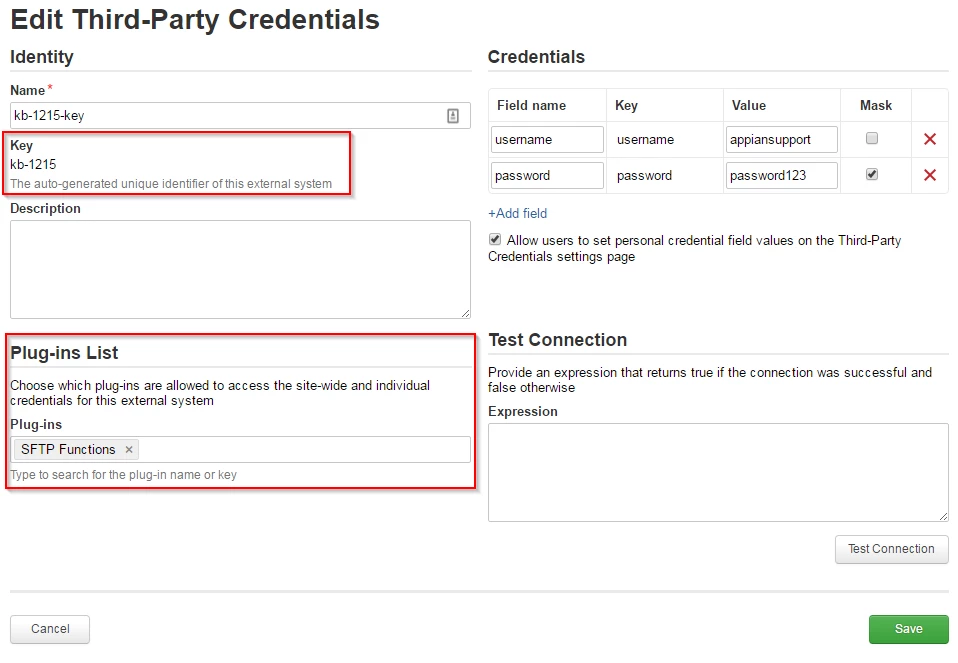This screenshot has height=663, width=958.
Task: Edit the appiansupport value field
Action: 781,139
